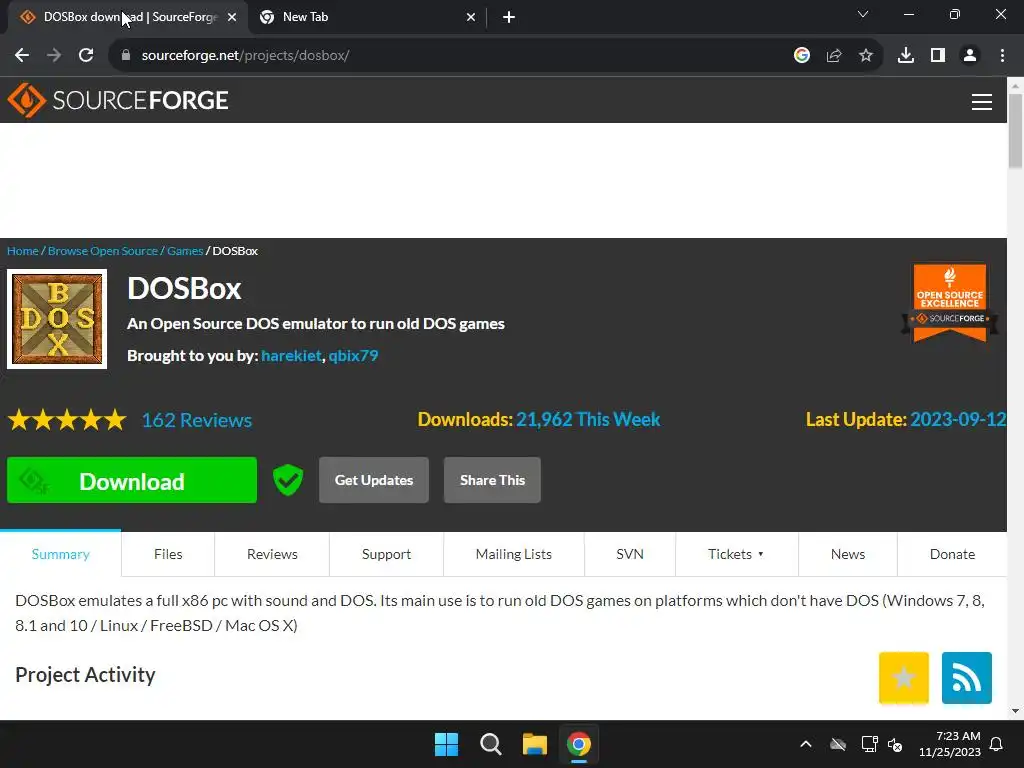Close the New Tab tab
The height and width of the screenshot is (768, 1024).
coord(471,17)
